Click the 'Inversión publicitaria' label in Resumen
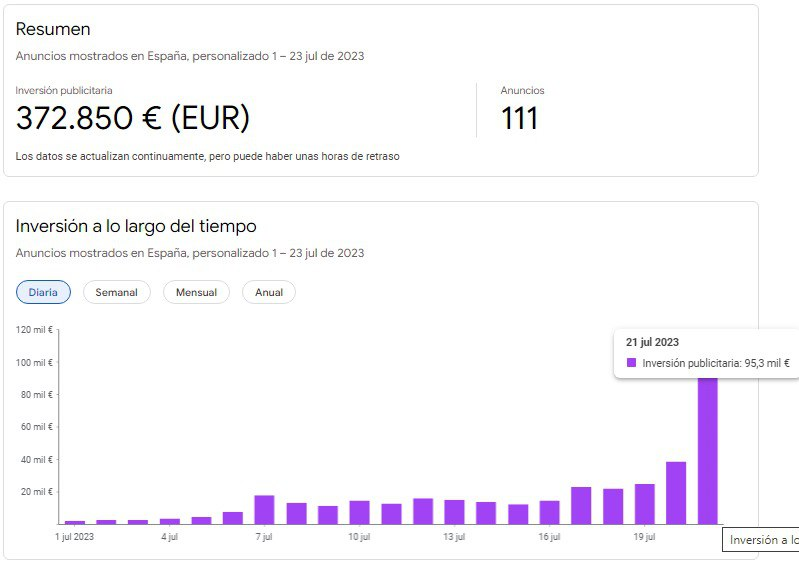This screenshot has width=799, height=561. pyautogui.click(x=64, y=90)
